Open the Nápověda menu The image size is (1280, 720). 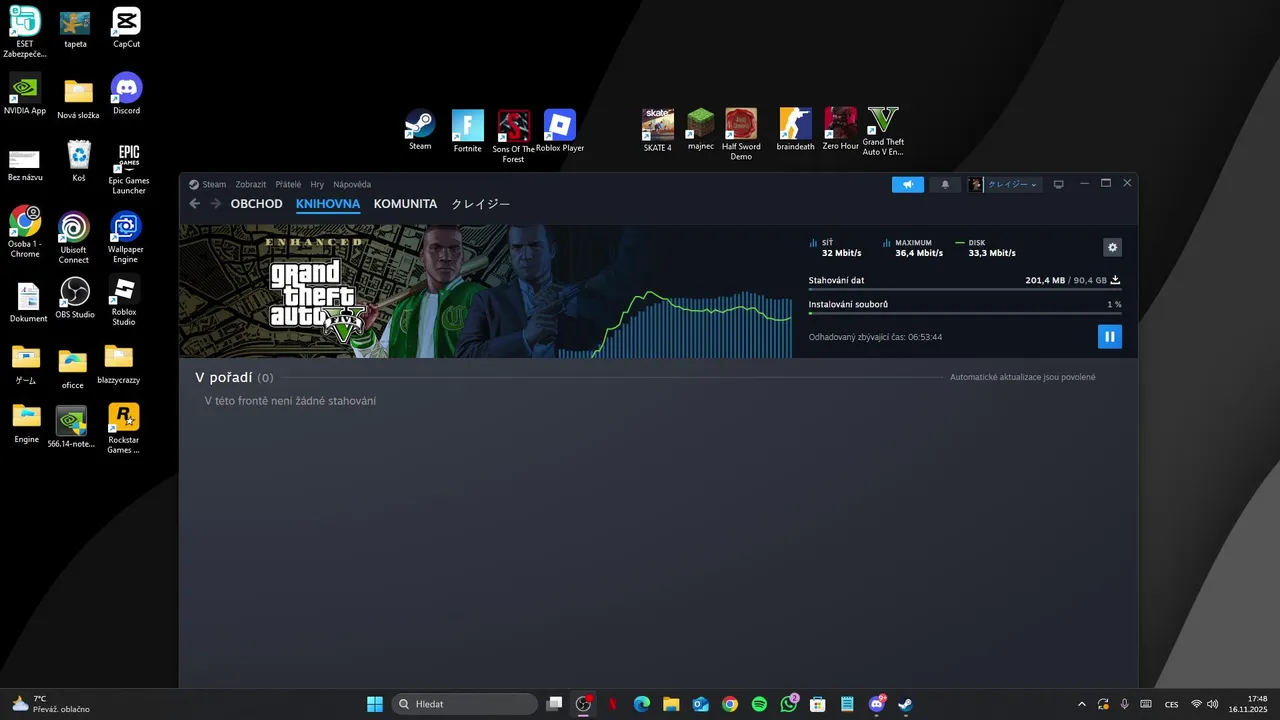click(352, 184)
